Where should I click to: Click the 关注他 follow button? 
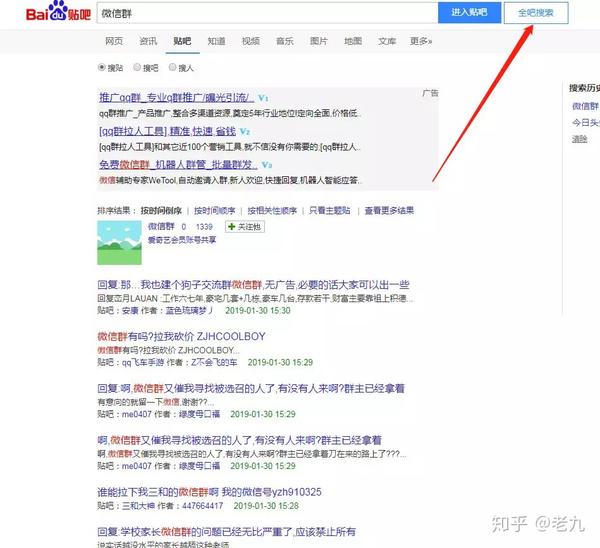(245, 227)
